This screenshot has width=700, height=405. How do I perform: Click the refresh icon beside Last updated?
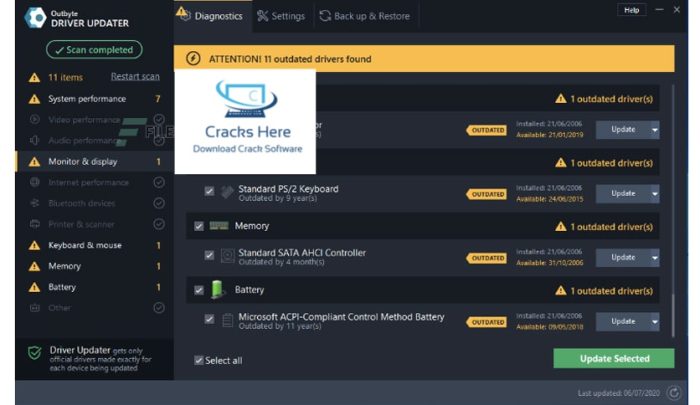(674, 393)
